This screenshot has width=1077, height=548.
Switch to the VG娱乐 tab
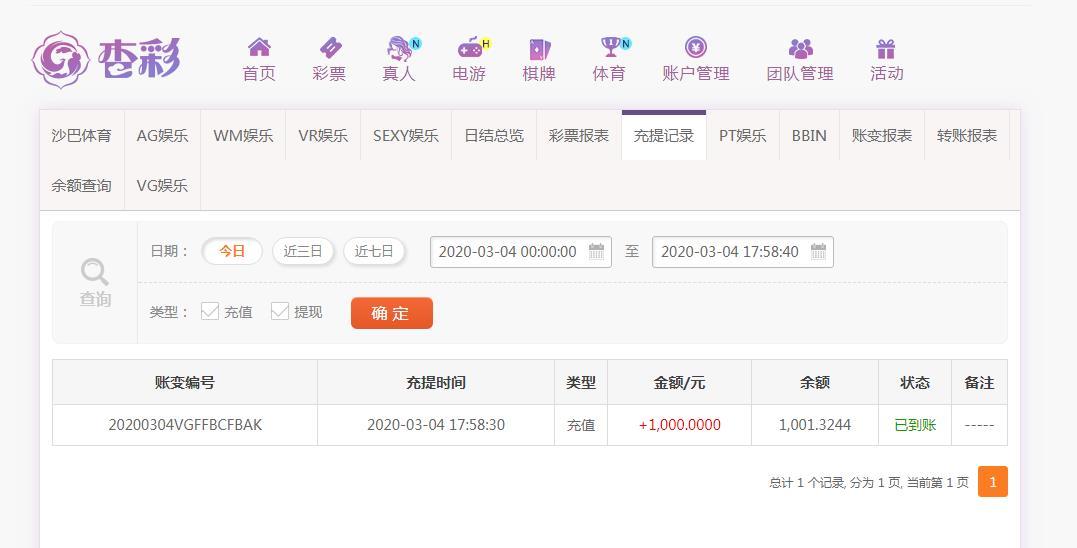point(162,185)
